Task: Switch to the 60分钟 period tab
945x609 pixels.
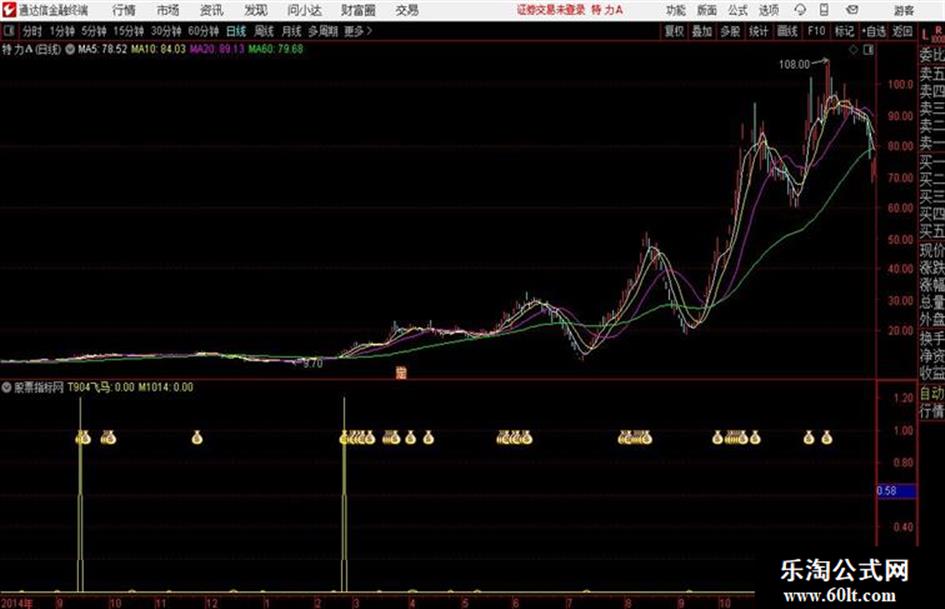Action: (x=203, y=31)
